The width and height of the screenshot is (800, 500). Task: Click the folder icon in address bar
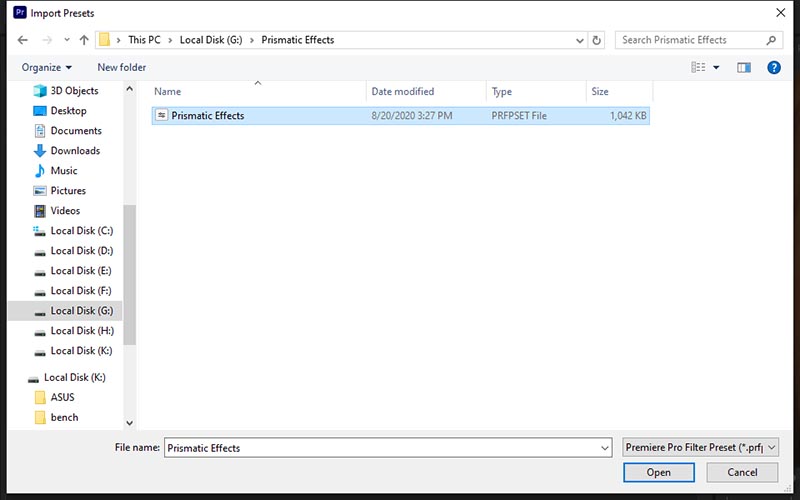[x=104, y=40]
